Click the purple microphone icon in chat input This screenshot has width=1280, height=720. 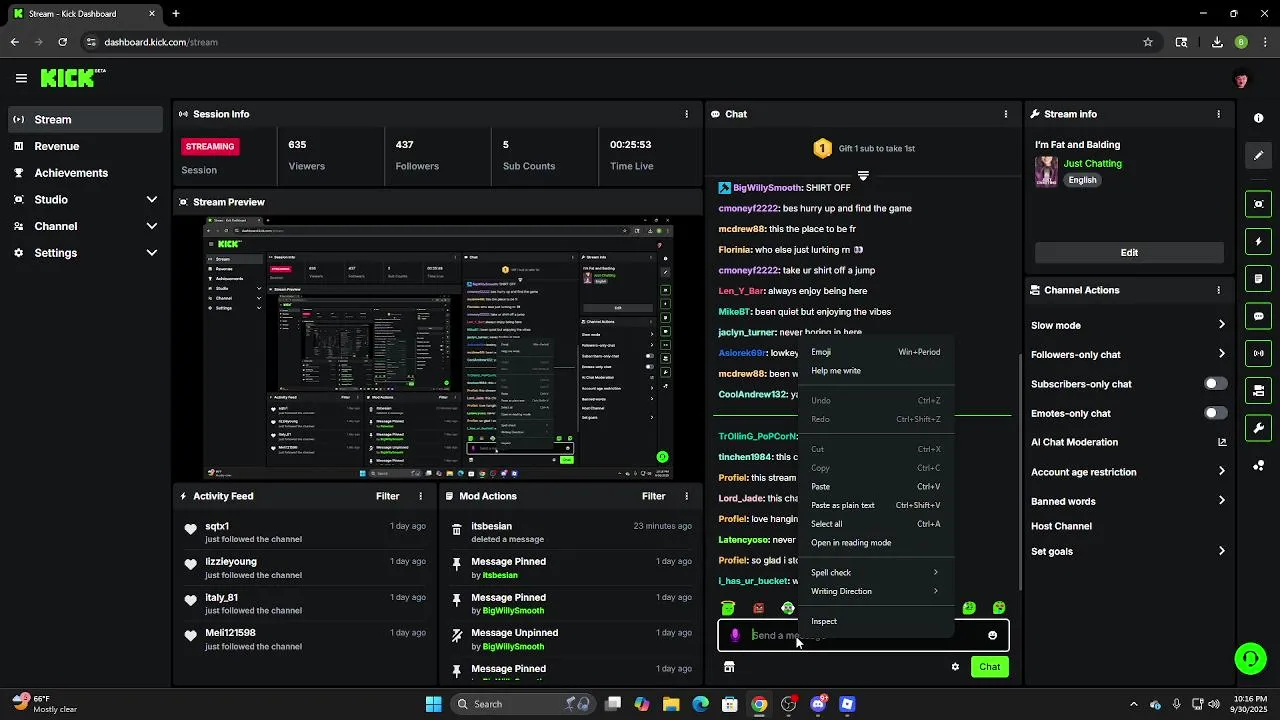click(735, 635)
